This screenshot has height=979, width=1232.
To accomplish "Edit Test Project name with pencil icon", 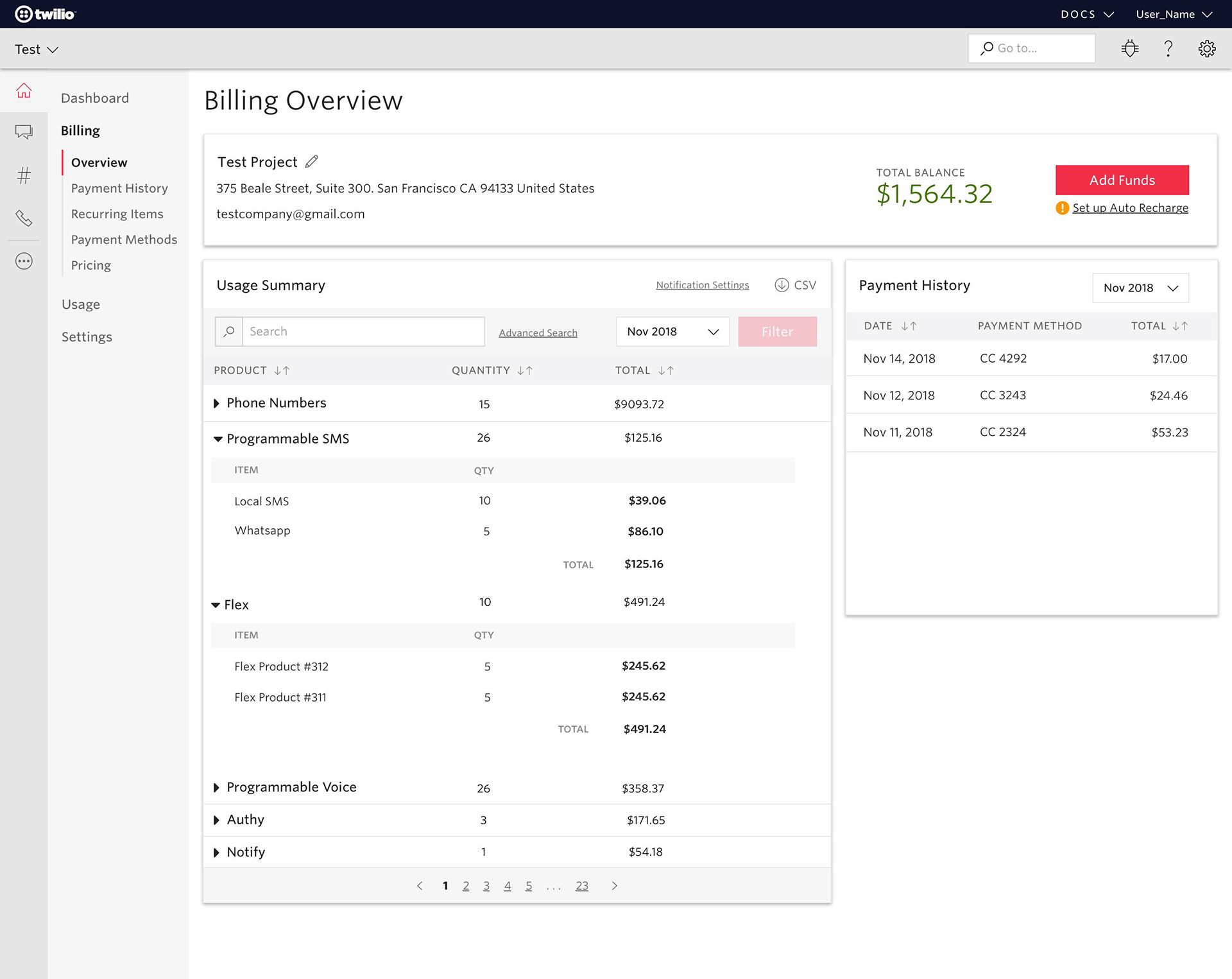I will pyautogui.click(x=312, y=162).
